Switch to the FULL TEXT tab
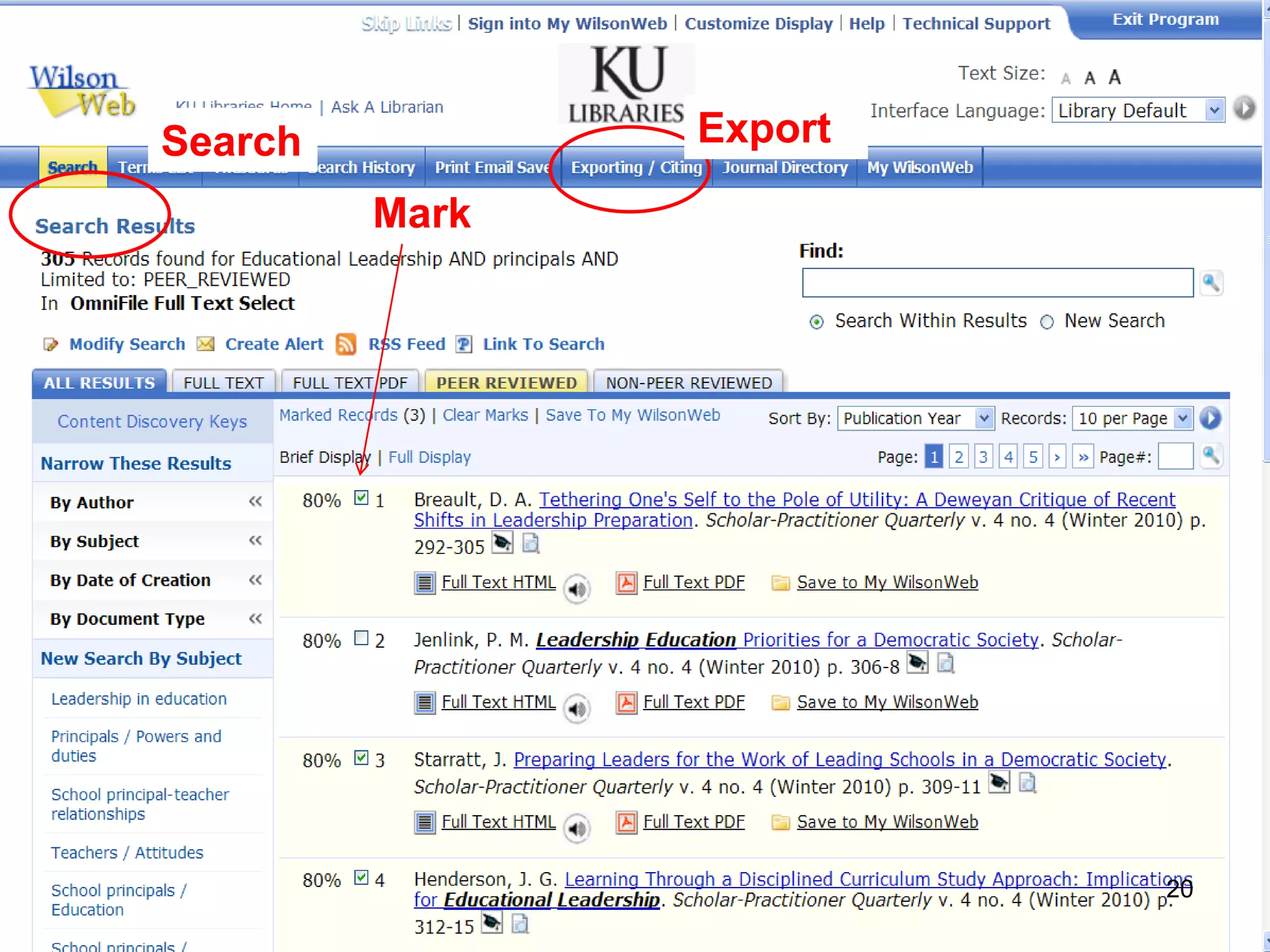This screenshot has width=1270, height=952. tap(223, 382)
